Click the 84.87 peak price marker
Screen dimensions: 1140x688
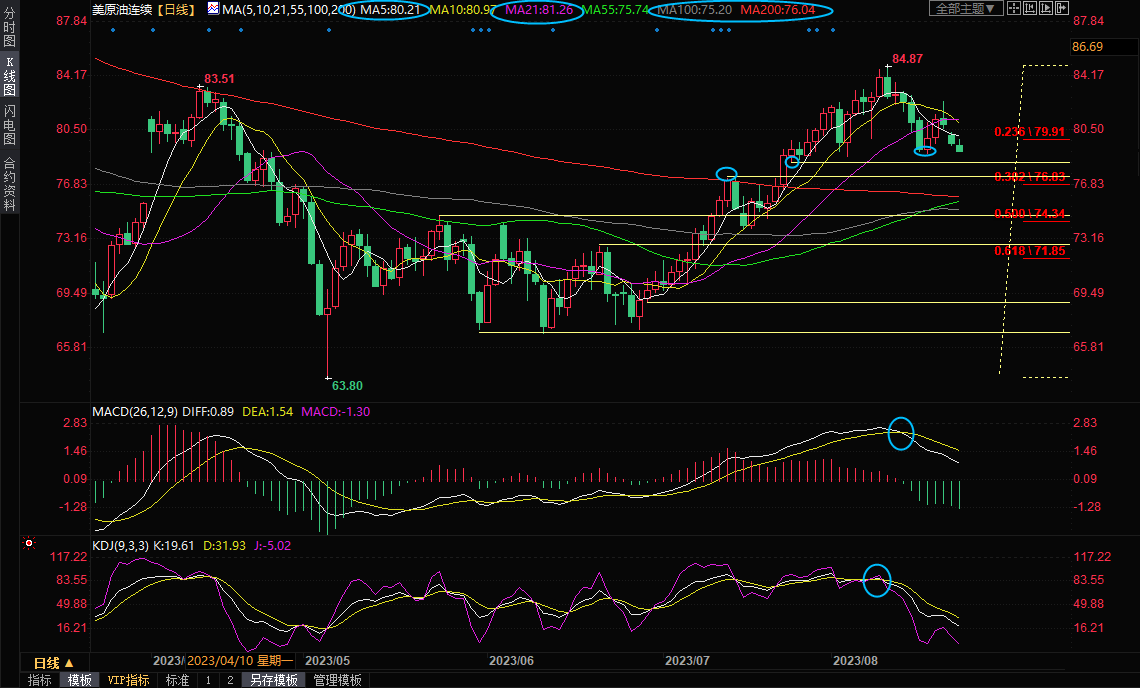[907, 59]
